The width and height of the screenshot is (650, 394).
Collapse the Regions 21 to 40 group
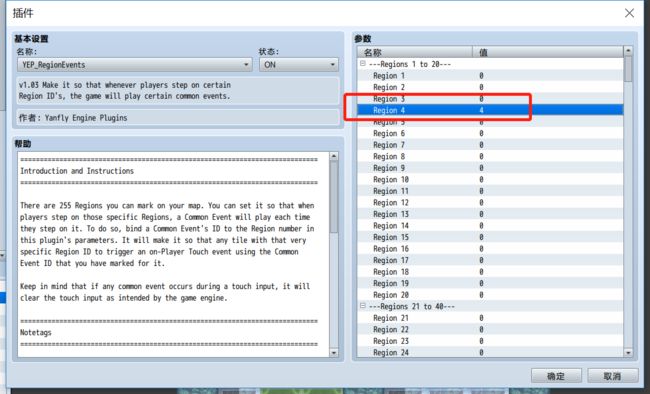tap(363, 306)
